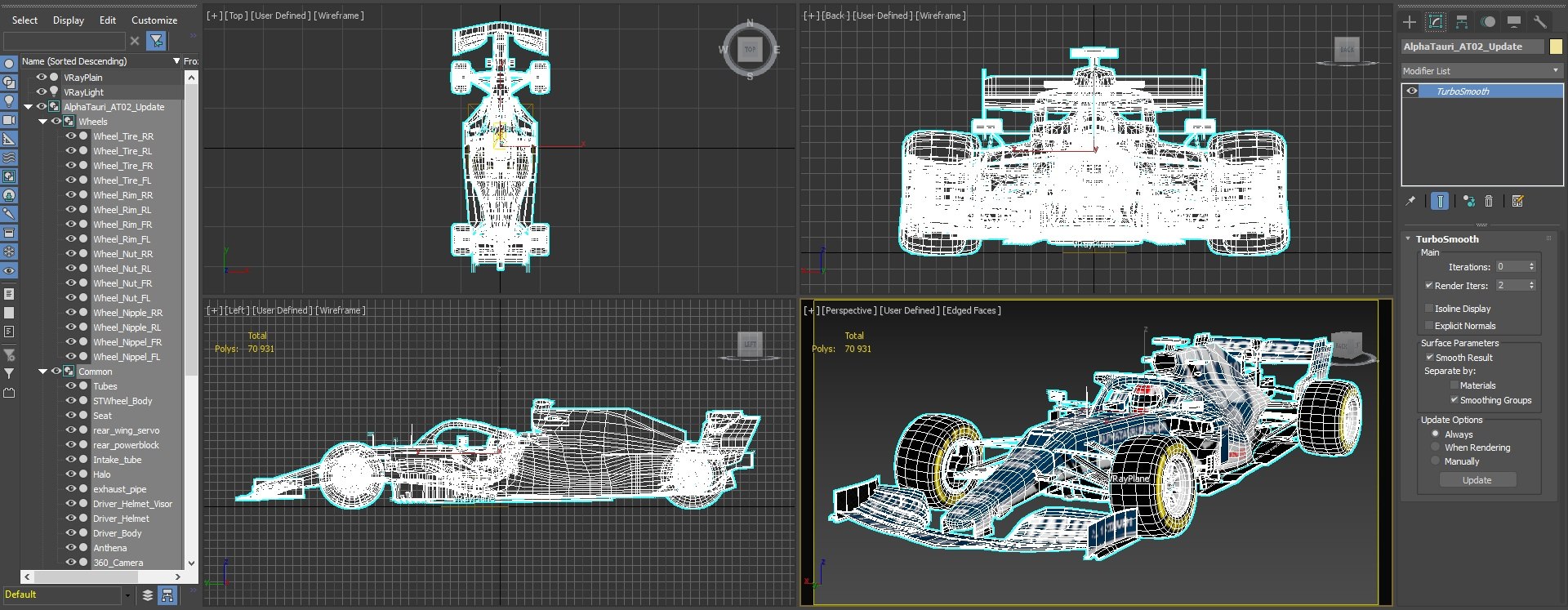Open the Display command panel tab
Viewport: 1568px width, 610px height.
pyautogui.click(x=1514, y=22)
